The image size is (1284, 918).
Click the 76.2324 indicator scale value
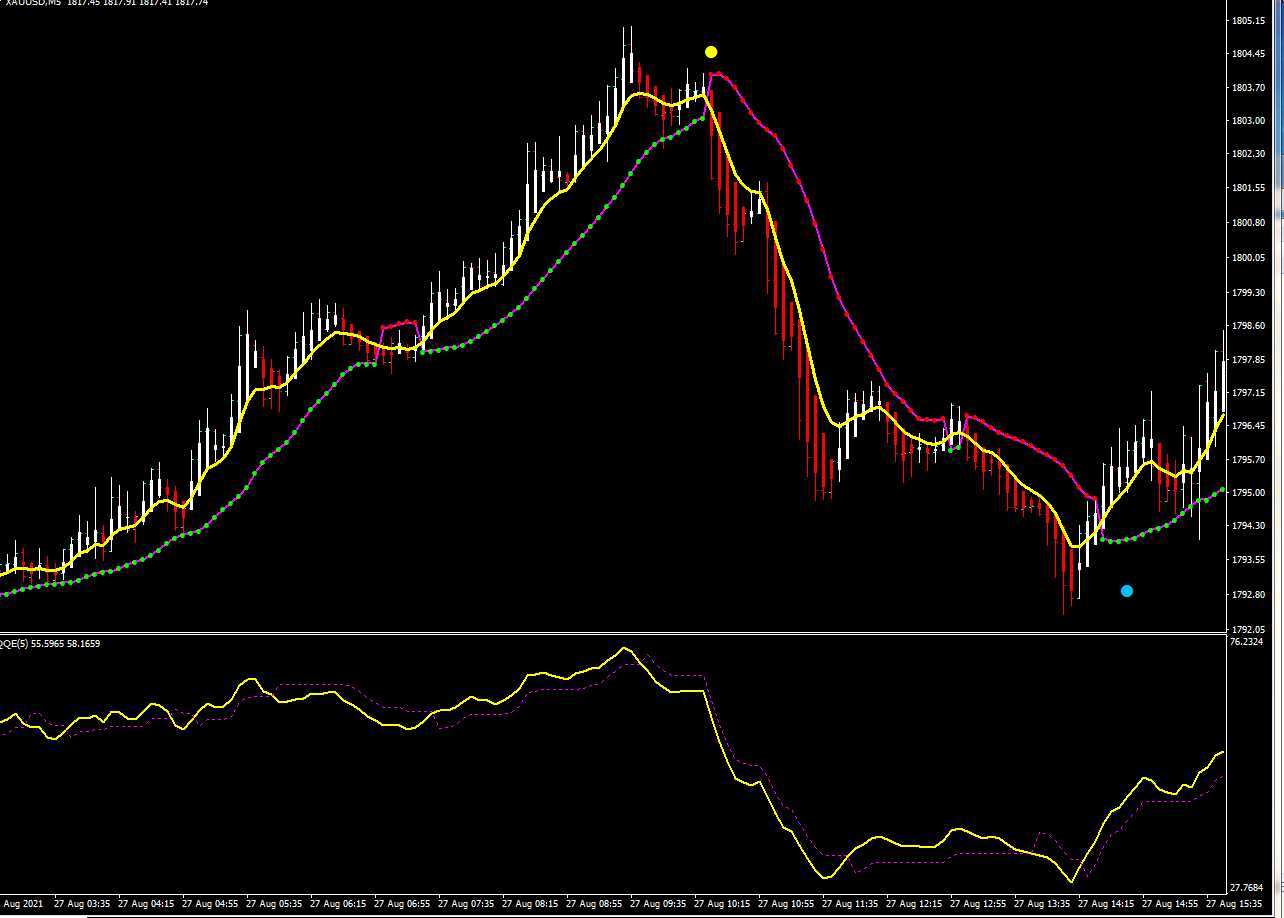coord(1248,642)
